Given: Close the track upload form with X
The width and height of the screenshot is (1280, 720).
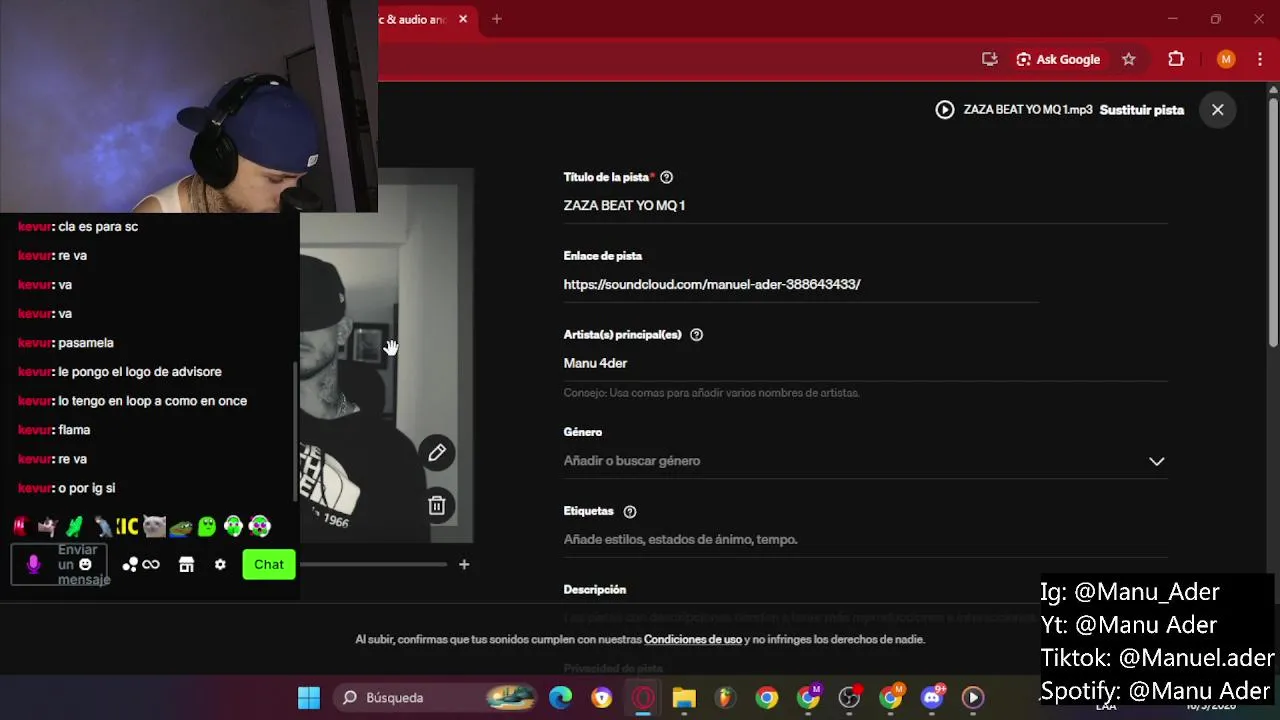Looking at the screenshot, I should point(1217,110).
